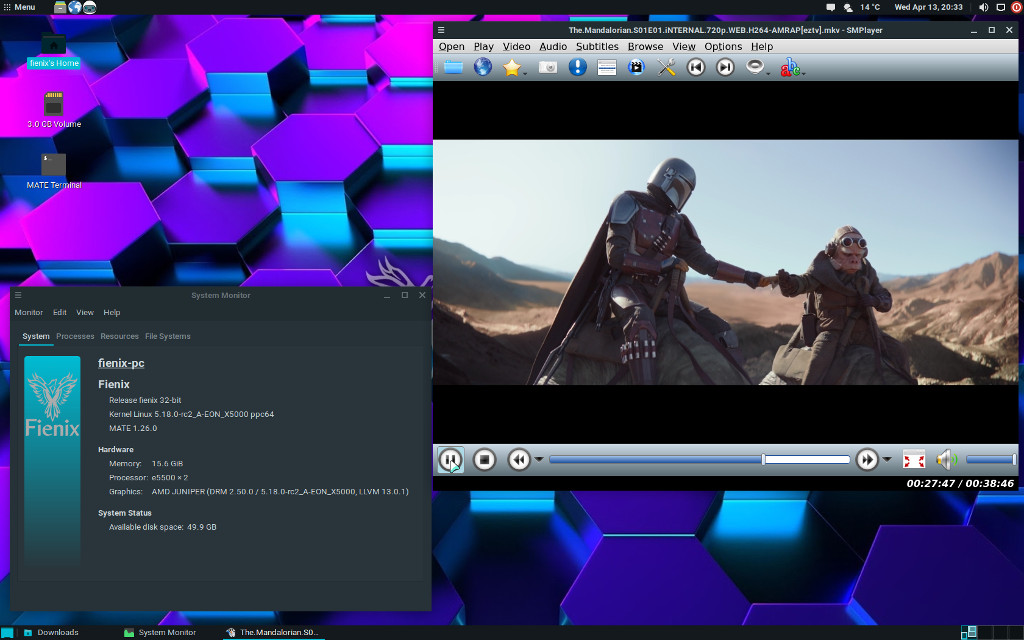Switch to the File Systems tab
This screenshot has width=1024, height=640.
pyautogui.click(x=168, y=336)
